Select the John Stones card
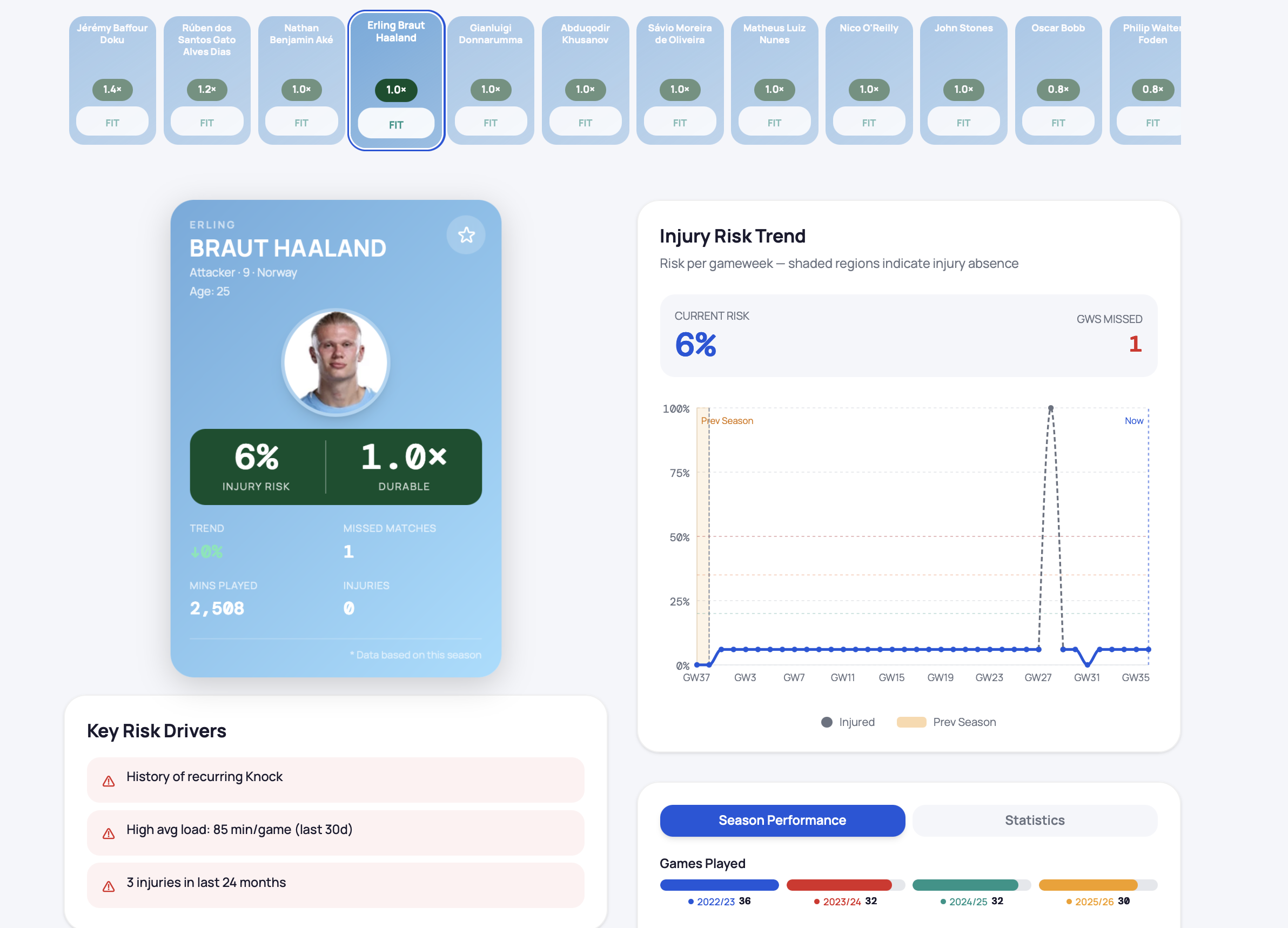The height and width of the screenshot is (928, 1288). pyautogui.click(x=963, y=80)
